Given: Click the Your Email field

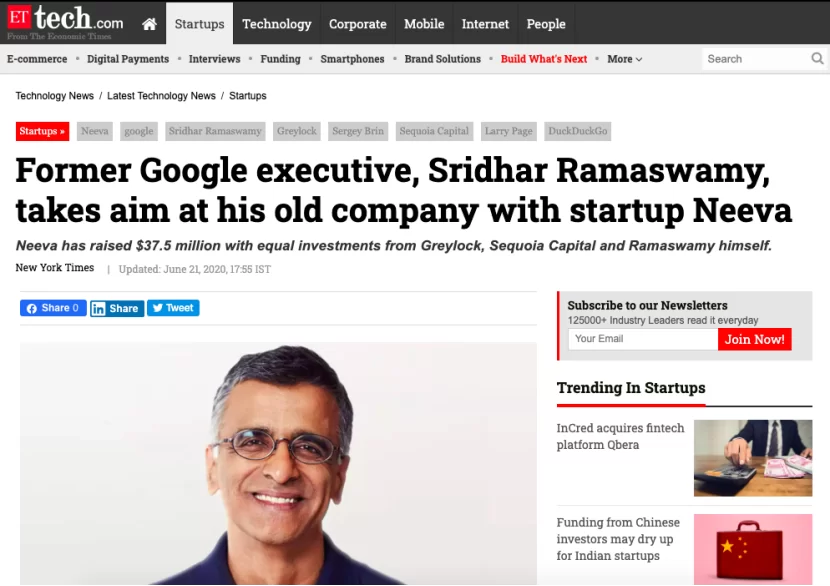Looking at the screenshot, I should [642, 339].
